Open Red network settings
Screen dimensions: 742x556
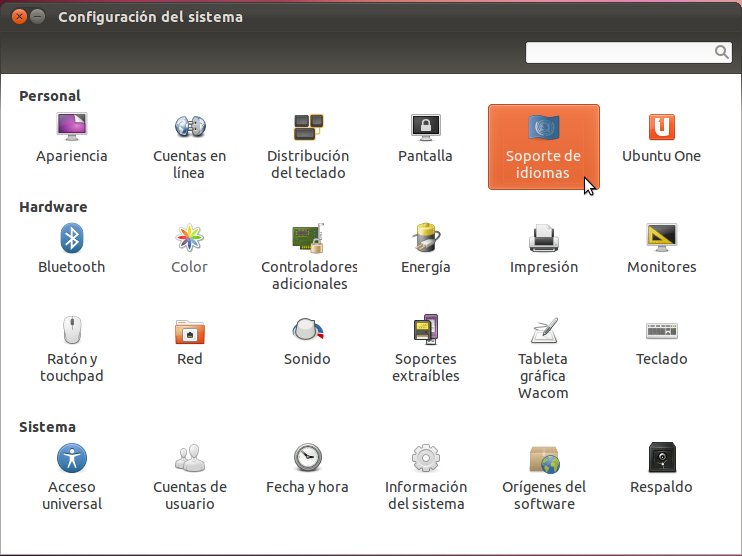coord(189,341)
